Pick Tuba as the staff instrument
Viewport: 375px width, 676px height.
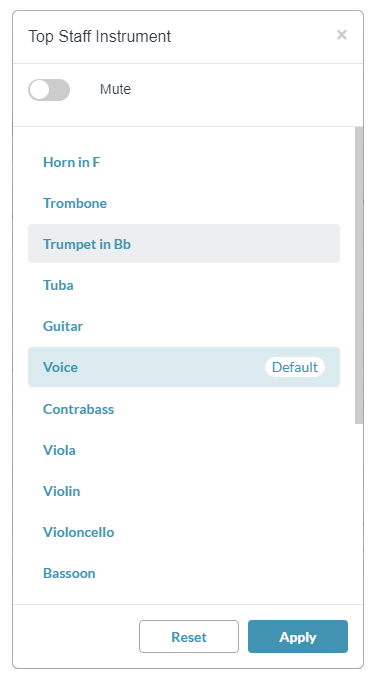tap(184, 285)
